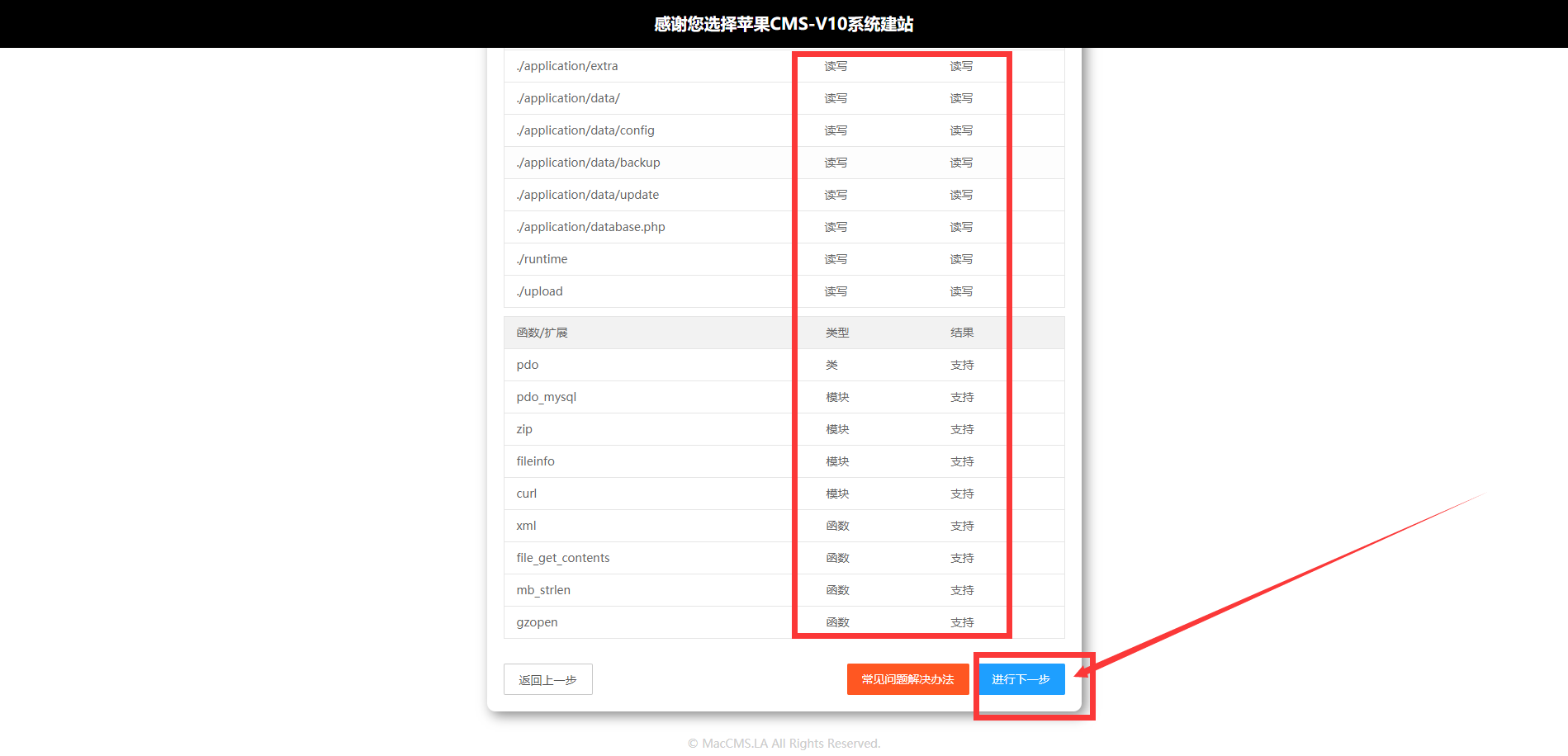Click the 进行下一步 button
This screenshot has height=756, width=1568.
click(x=1021, y=679)
